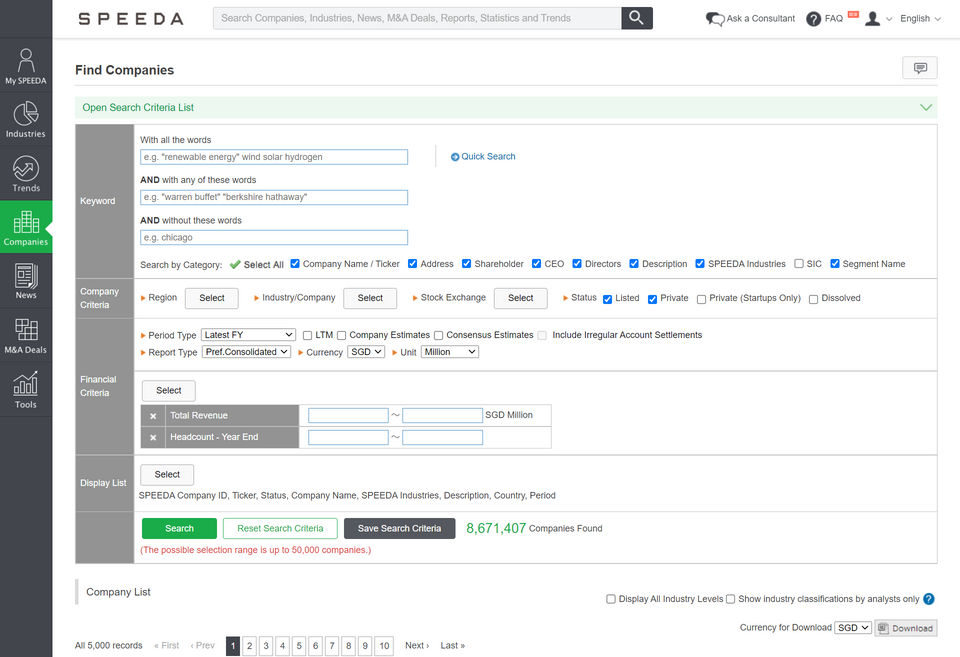Screen dimensions: 960x657
Task: Click the blue help icon for analyst classifications
Action: (x=929, y=599)
